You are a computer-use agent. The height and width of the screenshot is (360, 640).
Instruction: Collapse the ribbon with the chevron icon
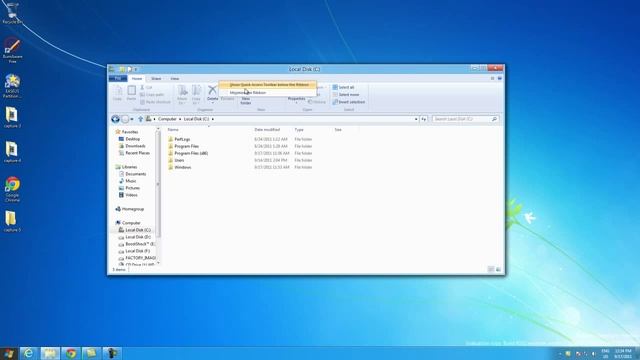492,78
